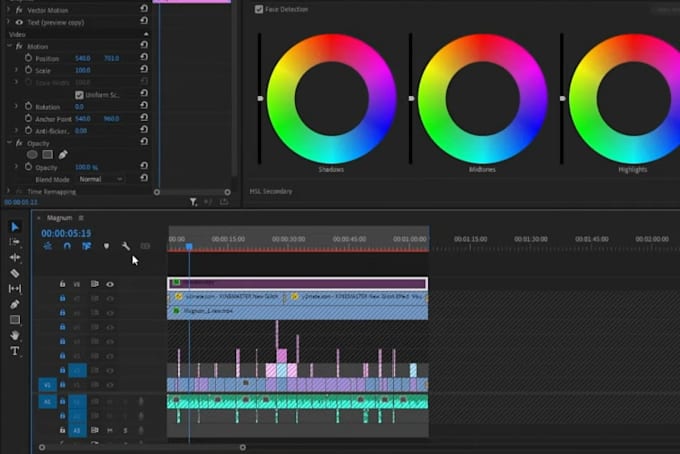Viewport: 680px width, 454px height.
Task: Click the Shadows color wheel
Action: coord(332,98)
